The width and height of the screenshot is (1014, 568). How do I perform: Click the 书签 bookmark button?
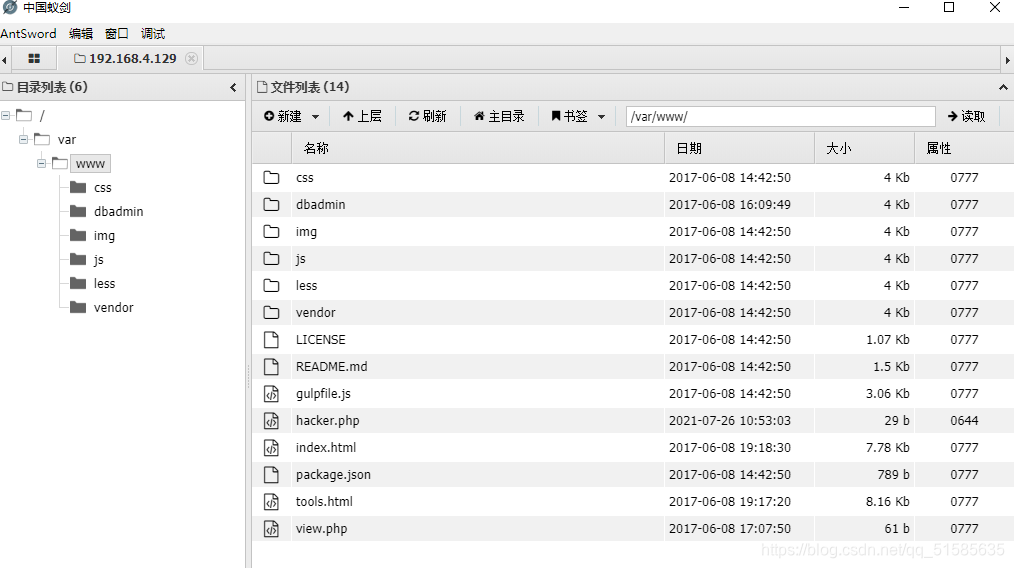(x=569, y=116)
